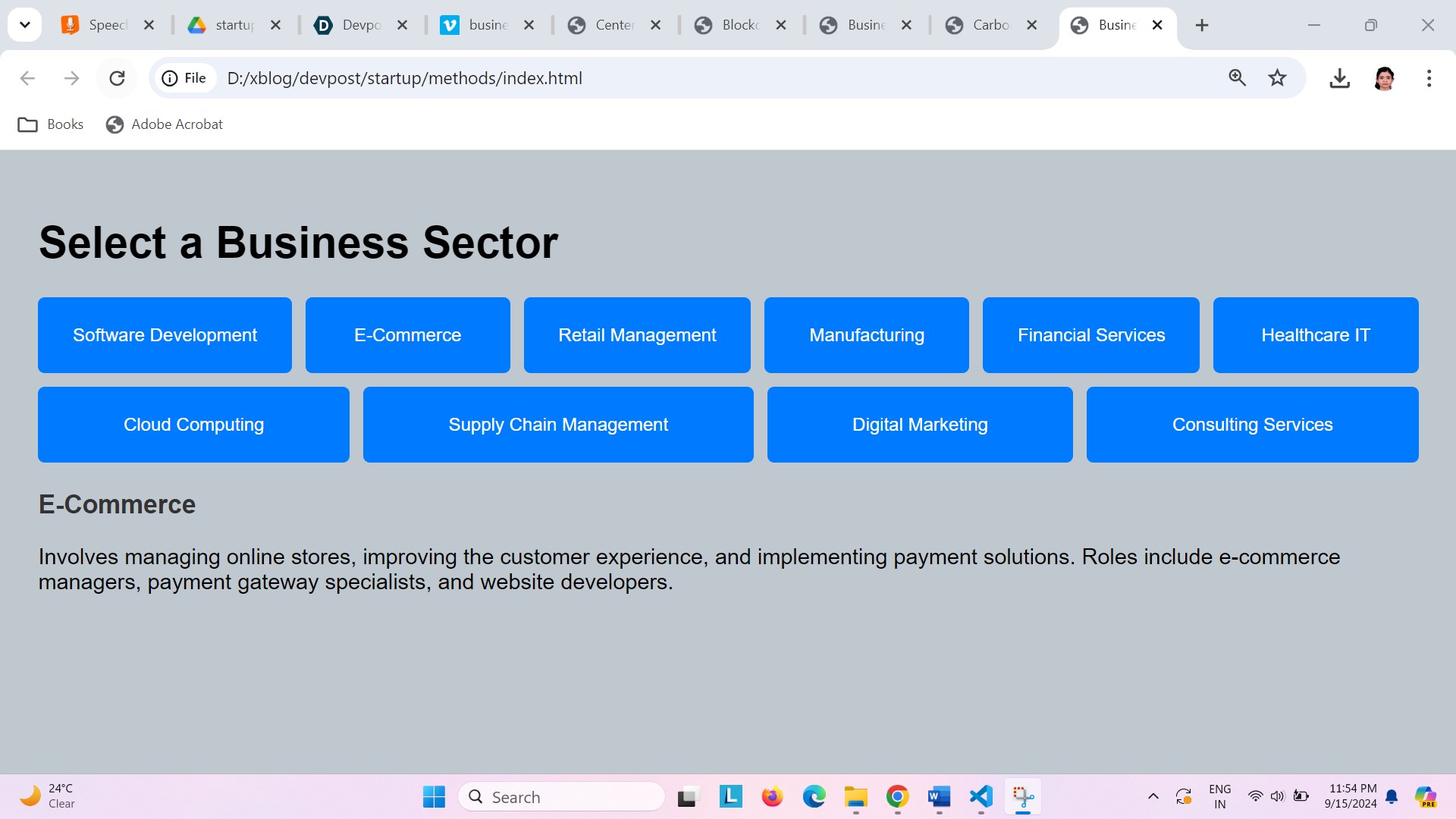This screenshot has width=1456, height=819.
Task: Open the Adobe Acrobat bookmark
Action: pyautogui.click(x=165, y=124)
